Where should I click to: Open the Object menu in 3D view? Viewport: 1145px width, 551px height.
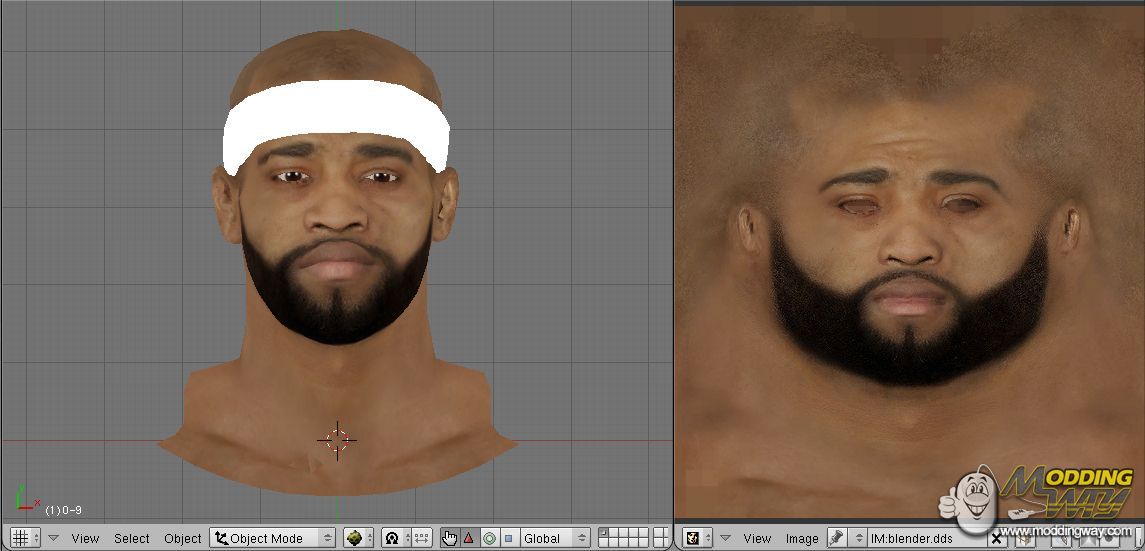click(182, 538)
